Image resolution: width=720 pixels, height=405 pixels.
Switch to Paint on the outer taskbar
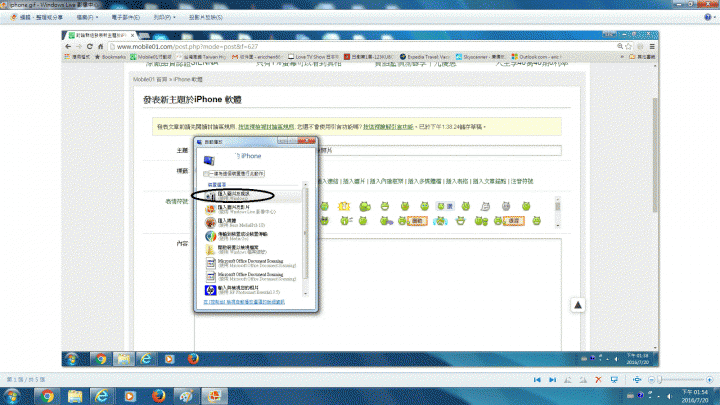[x=186, y=396]
